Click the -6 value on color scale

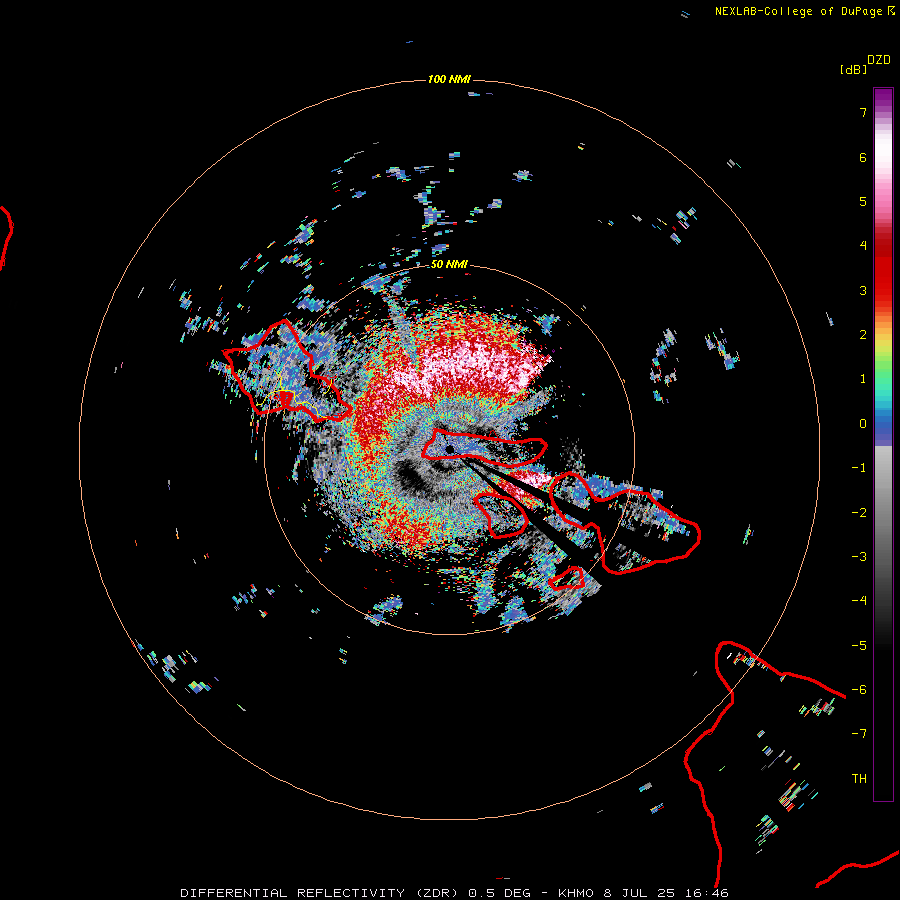pos(859,690)
